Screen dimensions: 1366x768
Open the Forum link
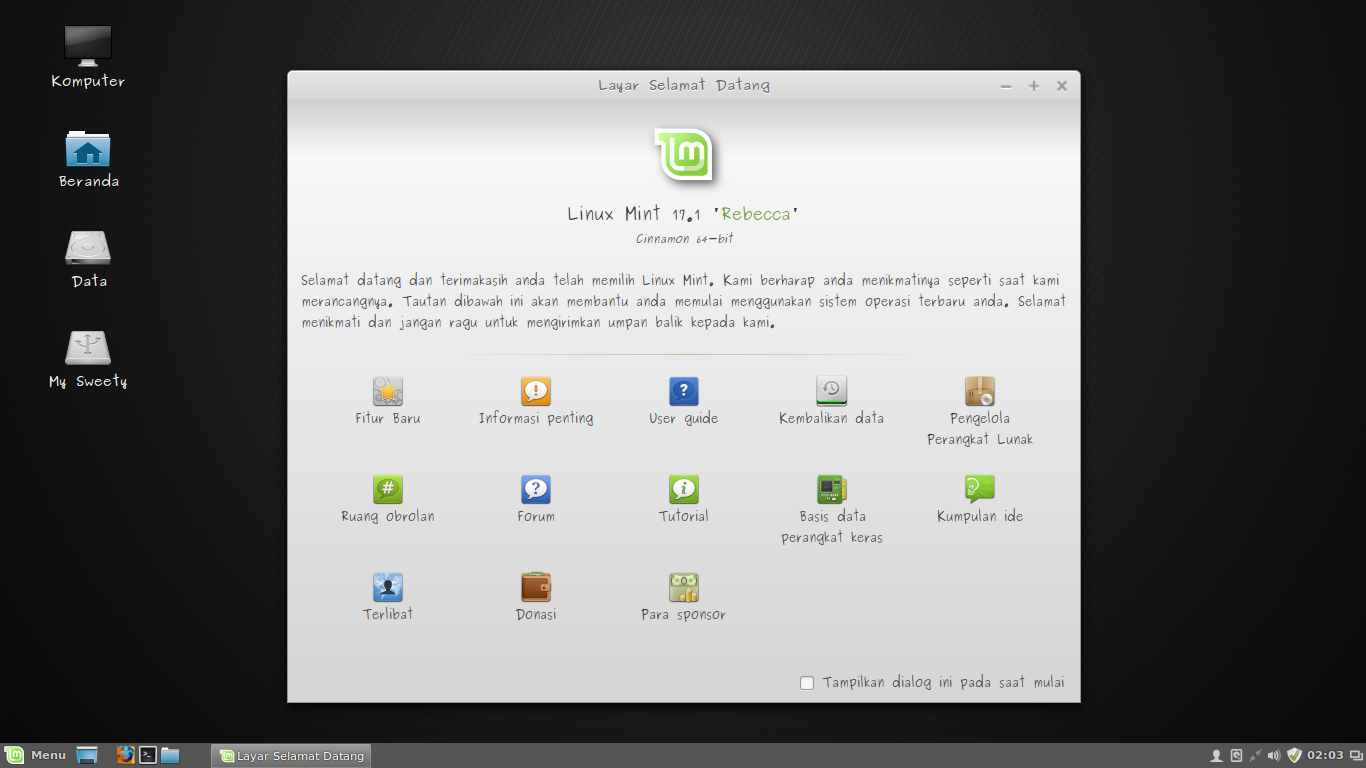click(536, 499)
